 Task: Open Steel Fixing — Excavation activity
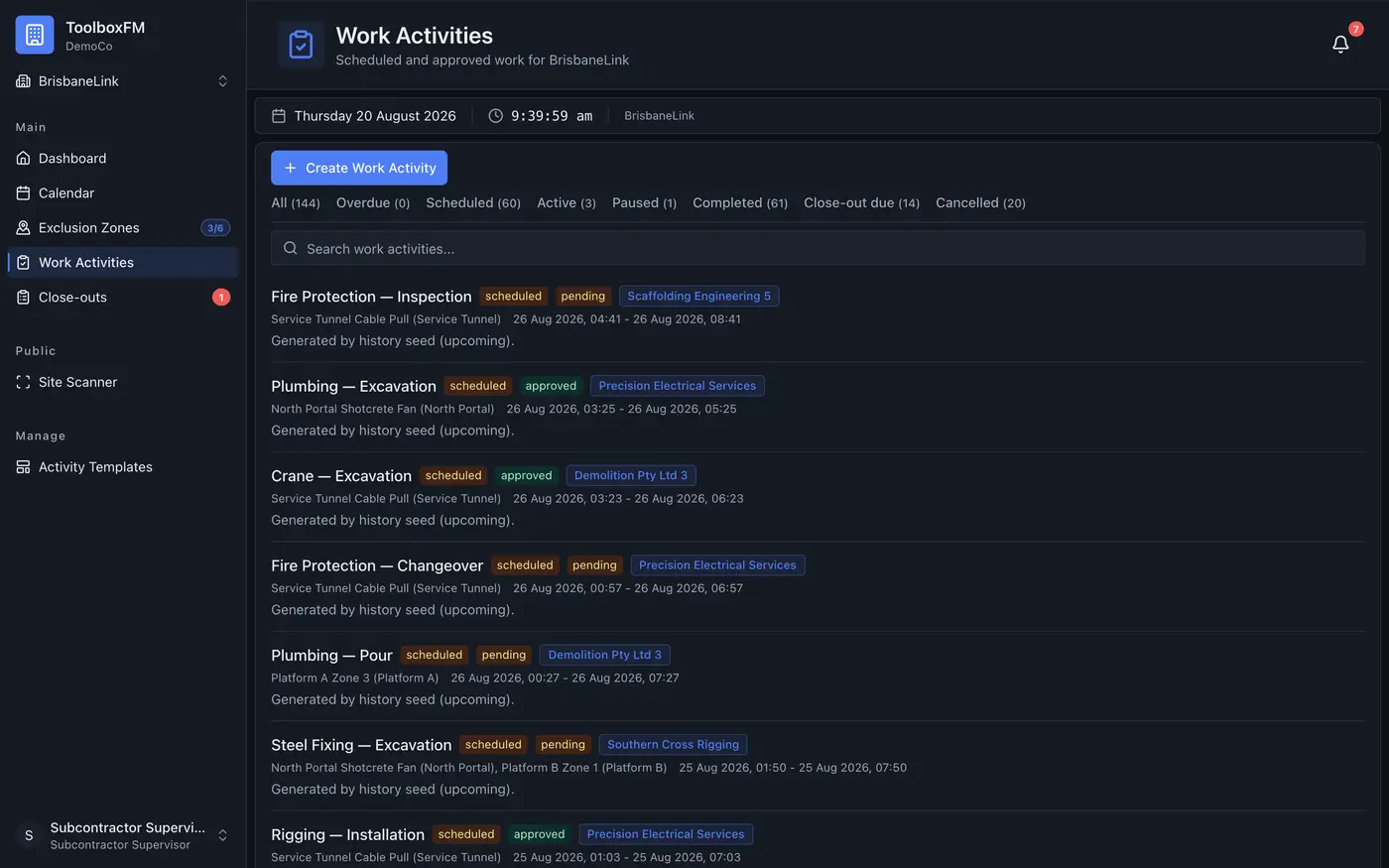pyautogui.click(x=361, y=745)
